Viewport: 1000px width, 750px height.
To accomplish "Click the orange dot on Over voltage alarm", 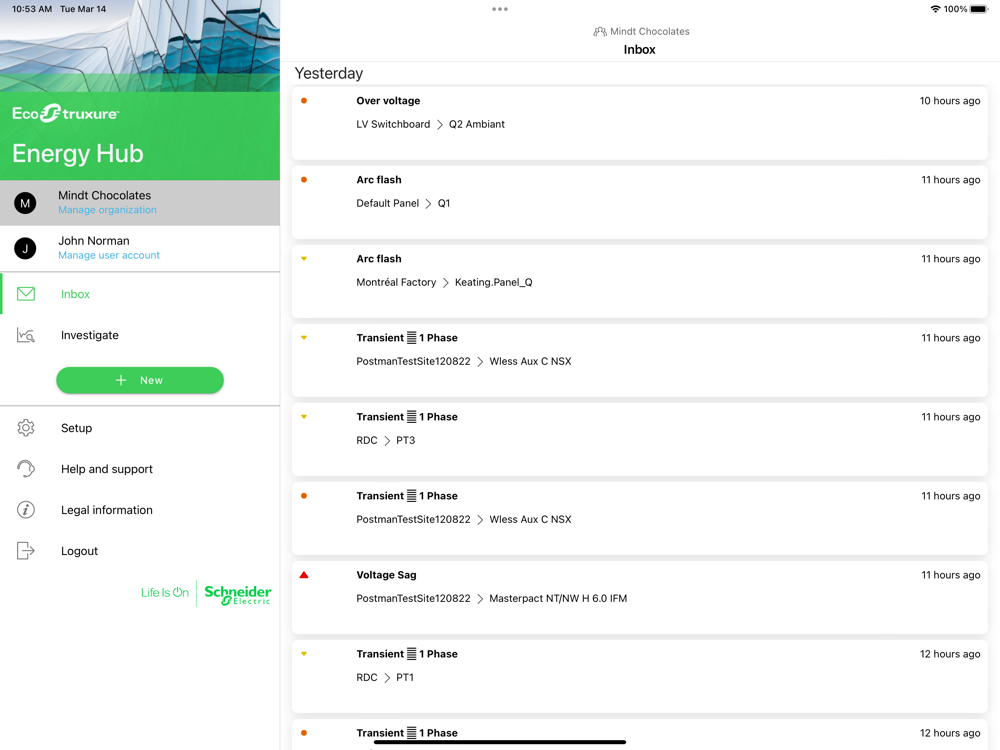I will (304, 101).
